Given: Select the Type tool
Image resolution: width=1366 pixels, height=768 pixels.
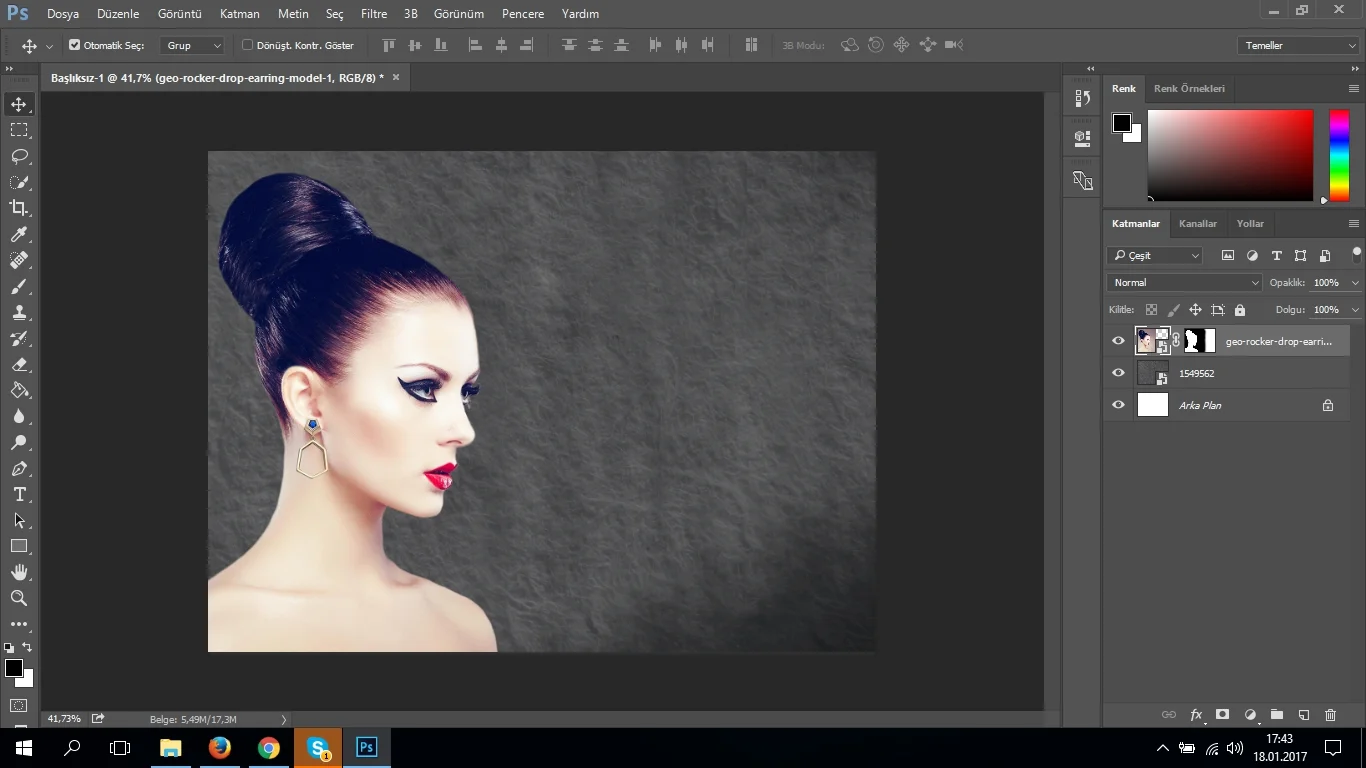Looking at the screenshot, I should click(19, 494).
